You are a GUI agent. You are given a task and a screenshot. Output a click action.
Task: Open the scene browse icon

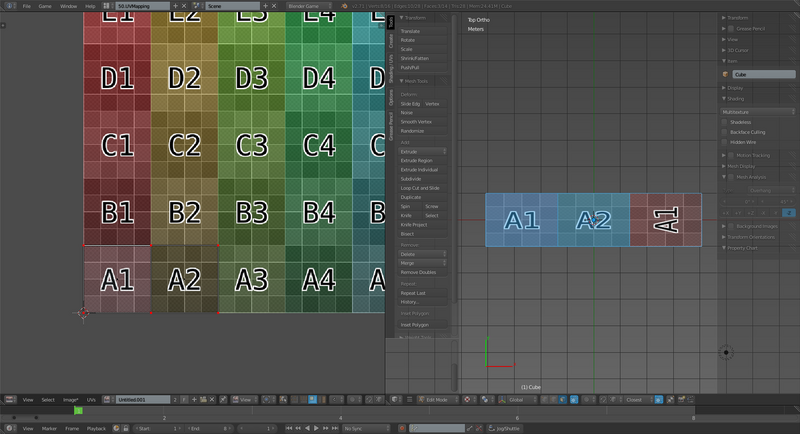click(x=196, y=6)
